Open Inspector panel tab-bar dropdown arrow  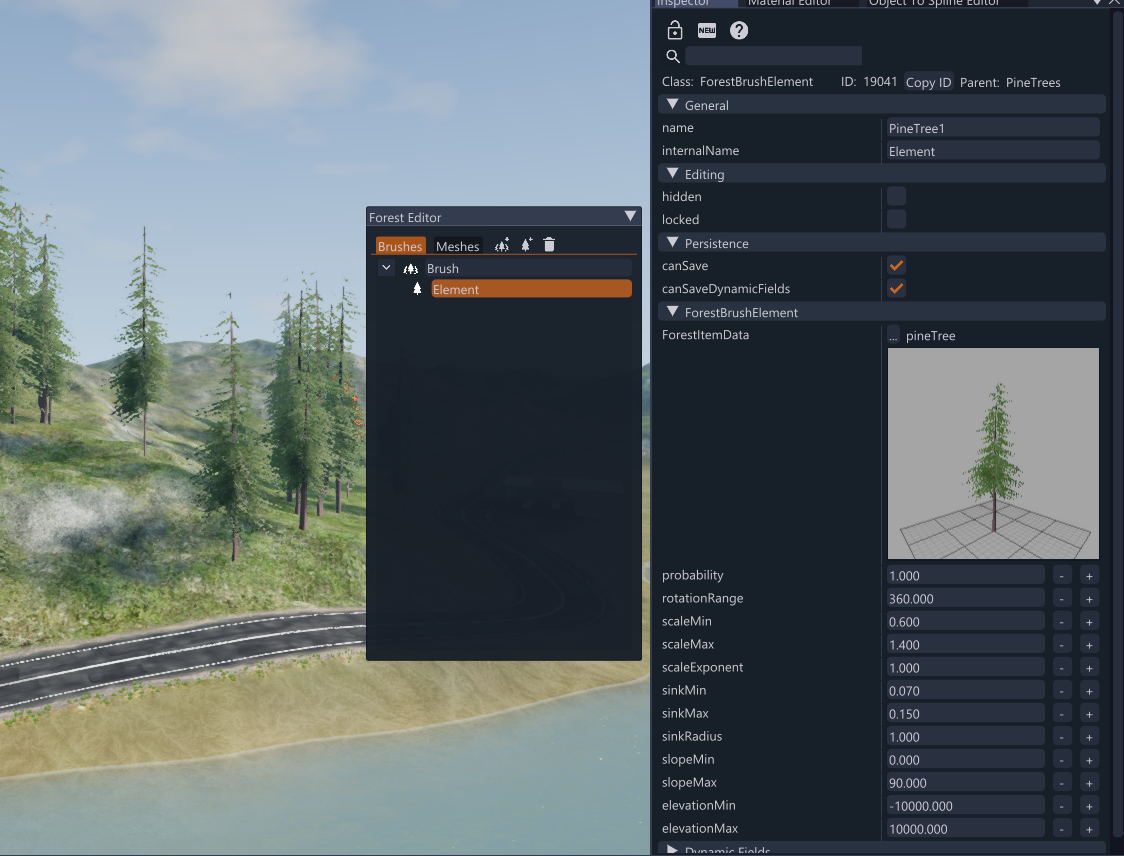(1097, 3)
